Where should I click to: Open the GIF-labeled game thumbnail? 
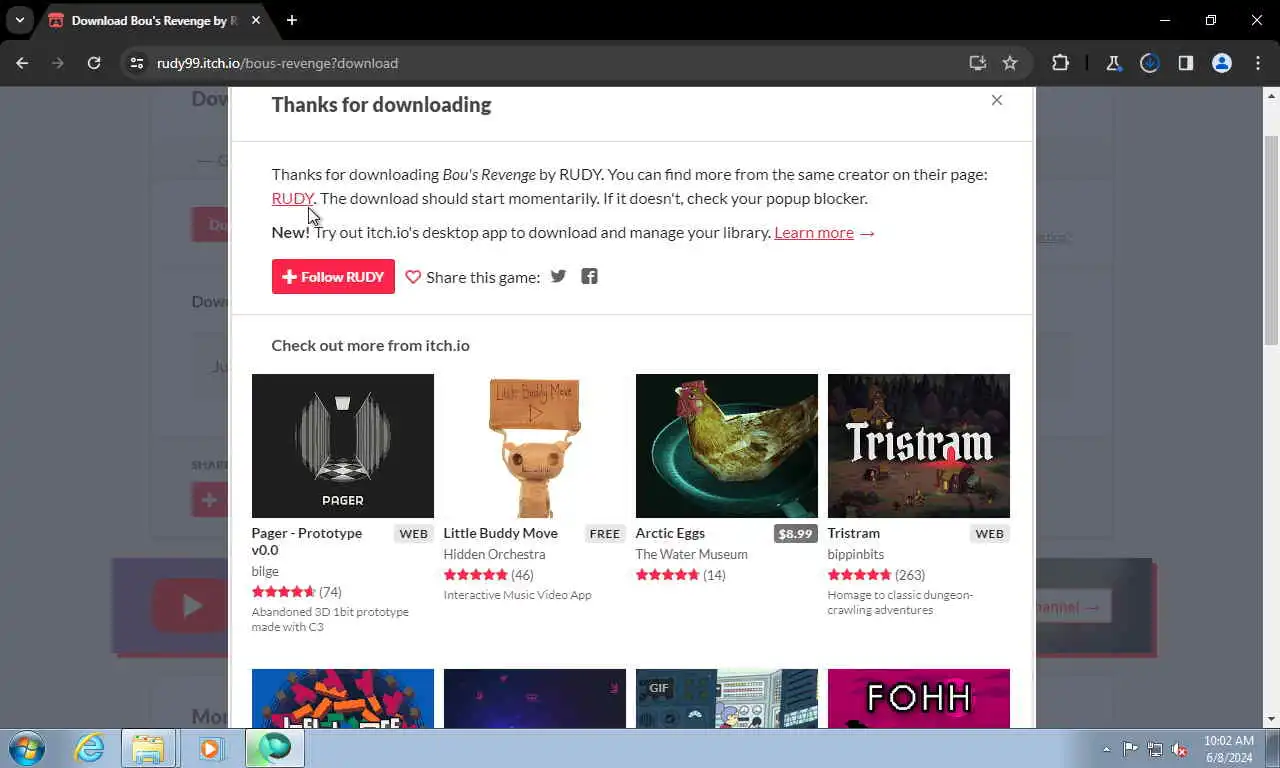coord(727,698)
